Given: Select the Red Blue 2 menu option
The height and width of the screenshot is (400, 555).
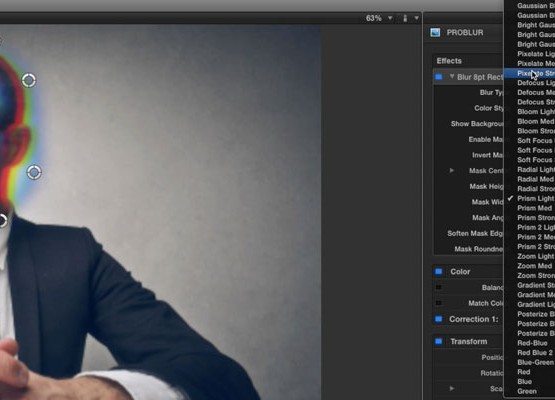Looking at the screenshot, I should 534,353.
